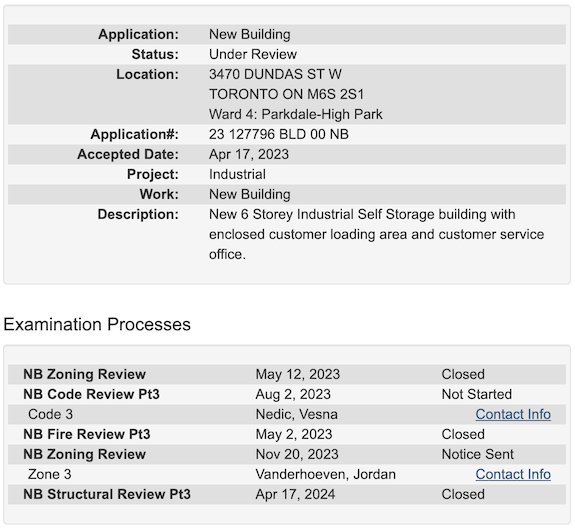575x530 pixels.
Task: Click the 3470 DUNDAS ST W address
Action: click(x=275, y=74)
